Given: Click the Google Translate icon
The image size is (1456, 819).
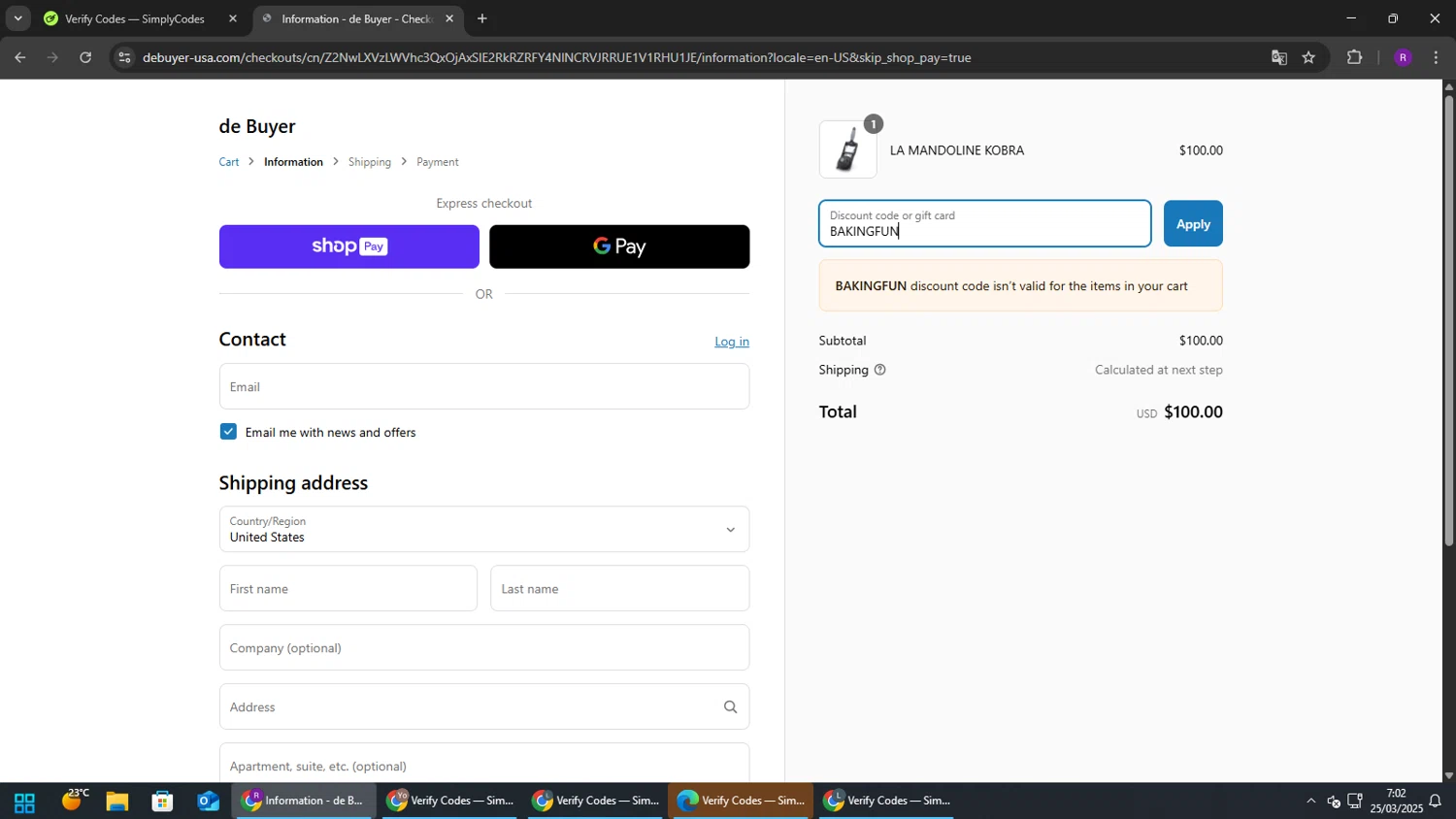Looking at the screenshot, I should click(x=1279, y=57).
